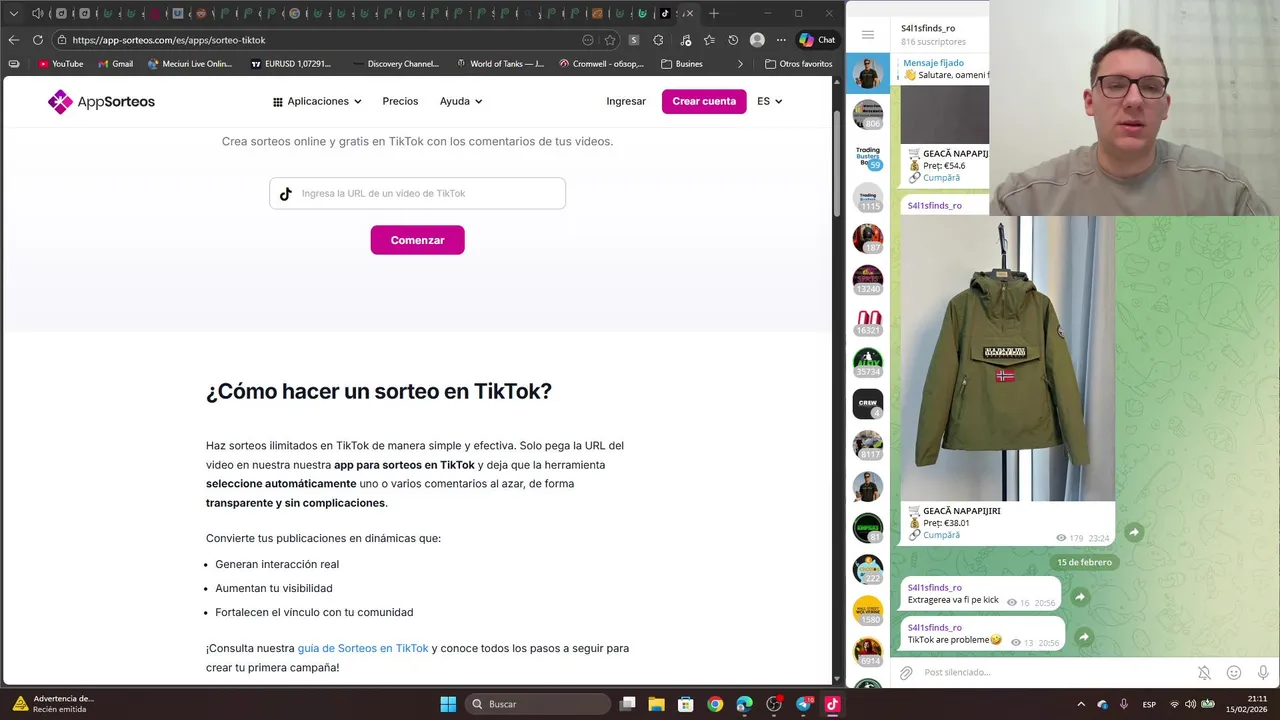1280x720 pixels.
Task: Open the CREW chat in Telegram
Action: [x=868, y=404]
